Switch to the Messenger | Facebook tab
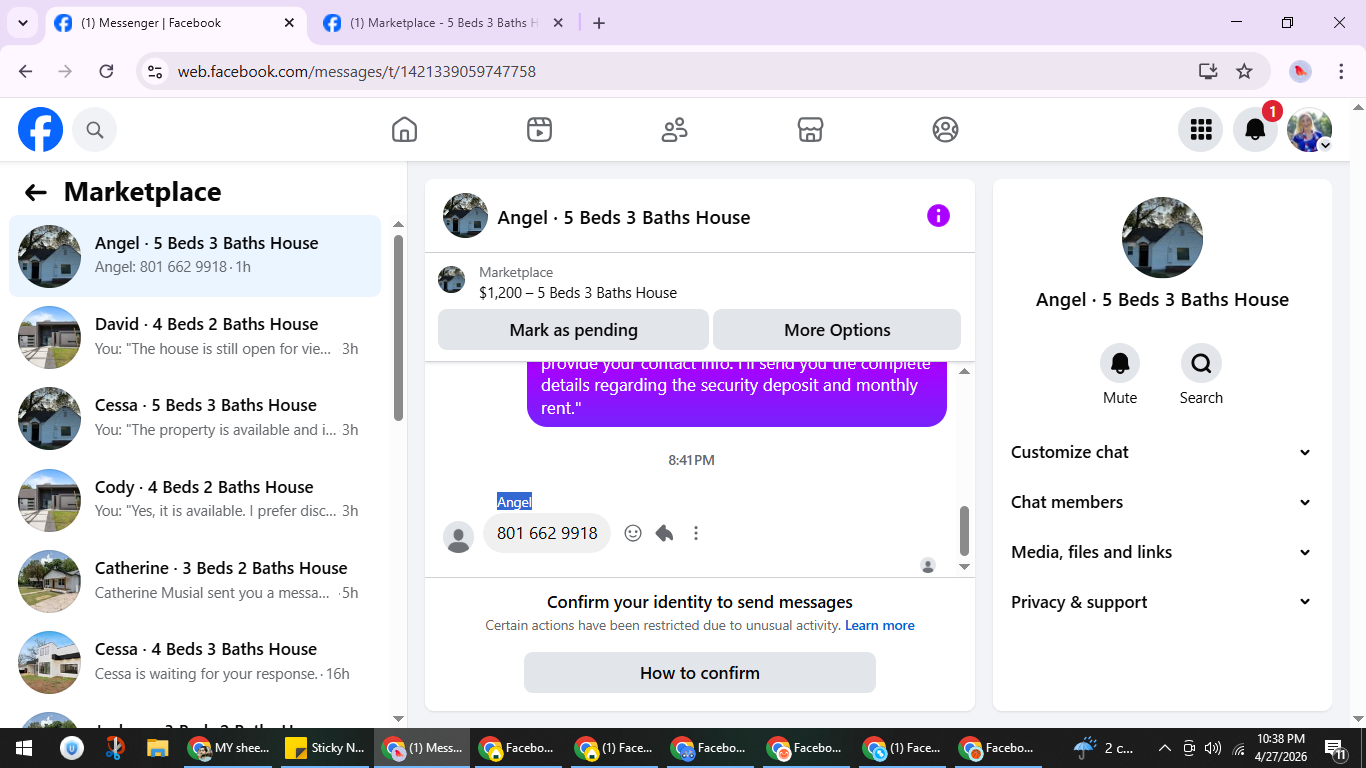The width and height of the screenshot is (1366, 768). [176, 23]
